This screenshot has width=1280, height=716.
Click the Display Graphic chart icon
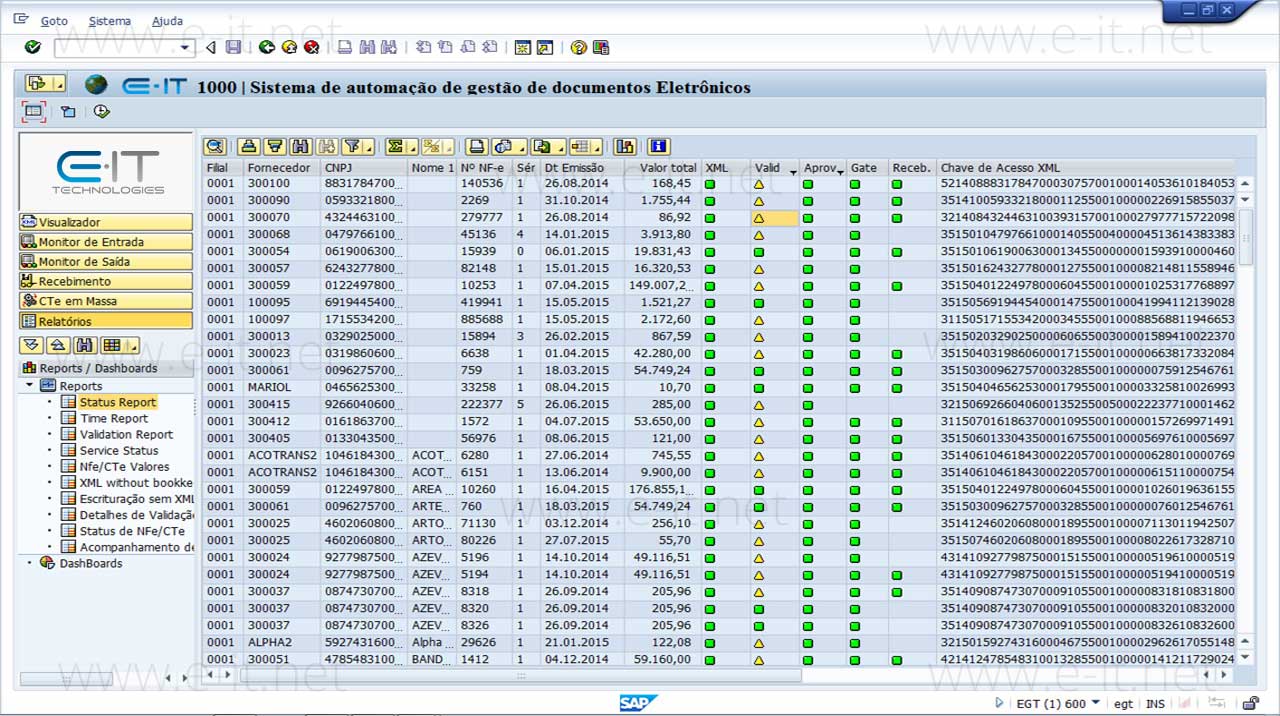pyautogui.click(x=625, y=146)
